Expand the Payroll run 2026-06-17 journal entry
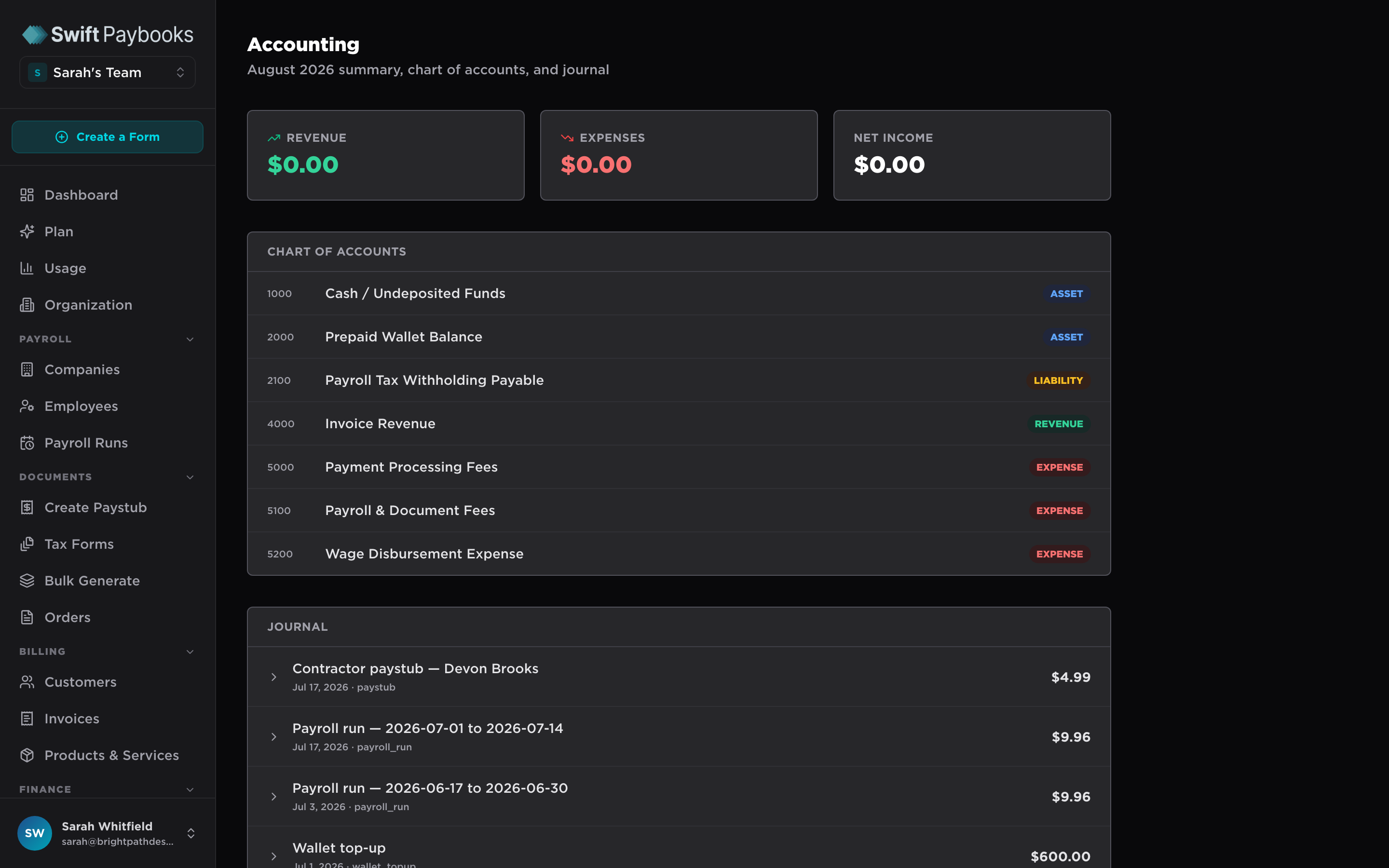1389x868 pixels. pos(274,797)
